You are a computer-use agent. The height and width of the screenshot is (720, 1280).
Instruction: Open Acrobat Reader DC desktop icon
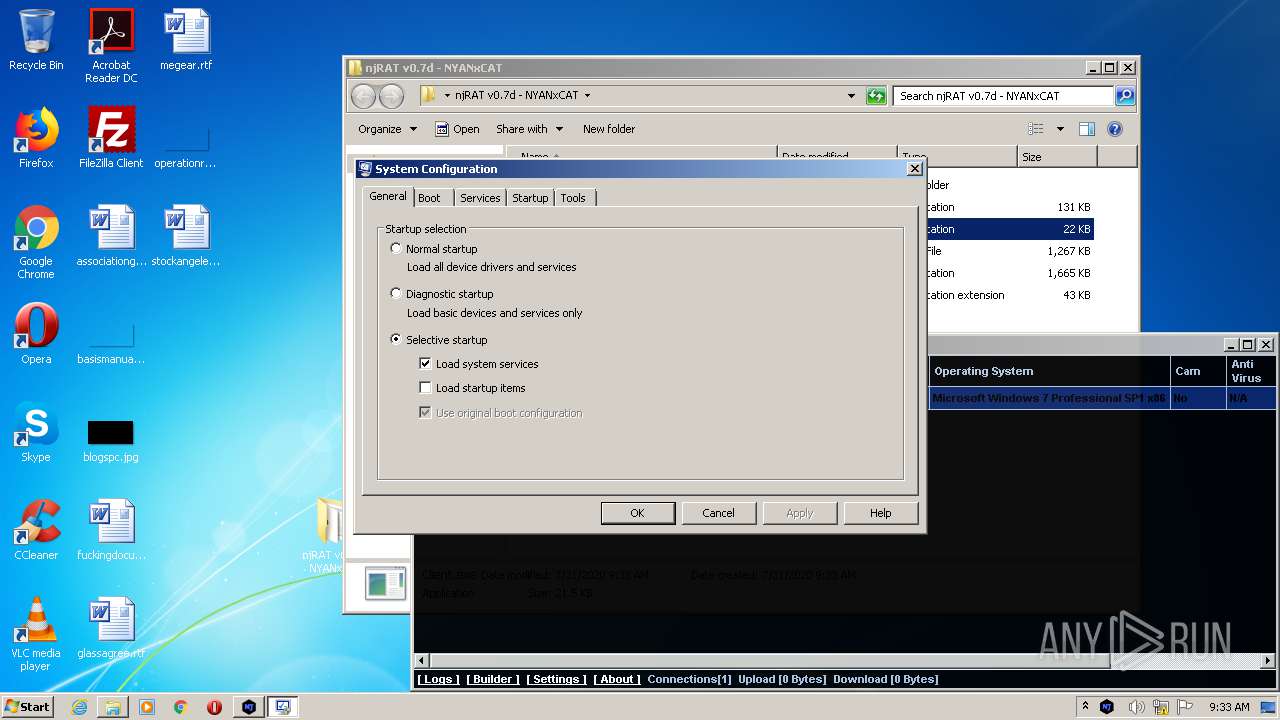pos(111,46)
